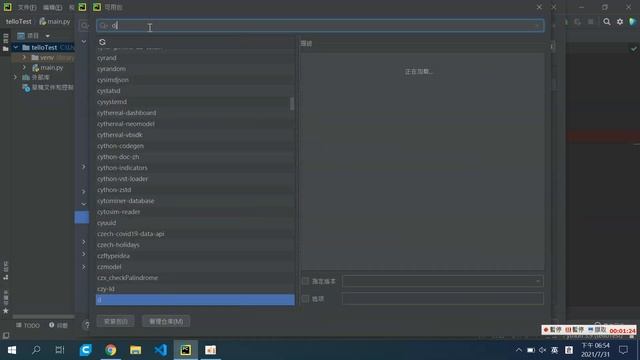The height and width of the screenshot is (360, 640).
Task: Switch to PyCharm in the taskbar
Action: (x=186, y=350)
